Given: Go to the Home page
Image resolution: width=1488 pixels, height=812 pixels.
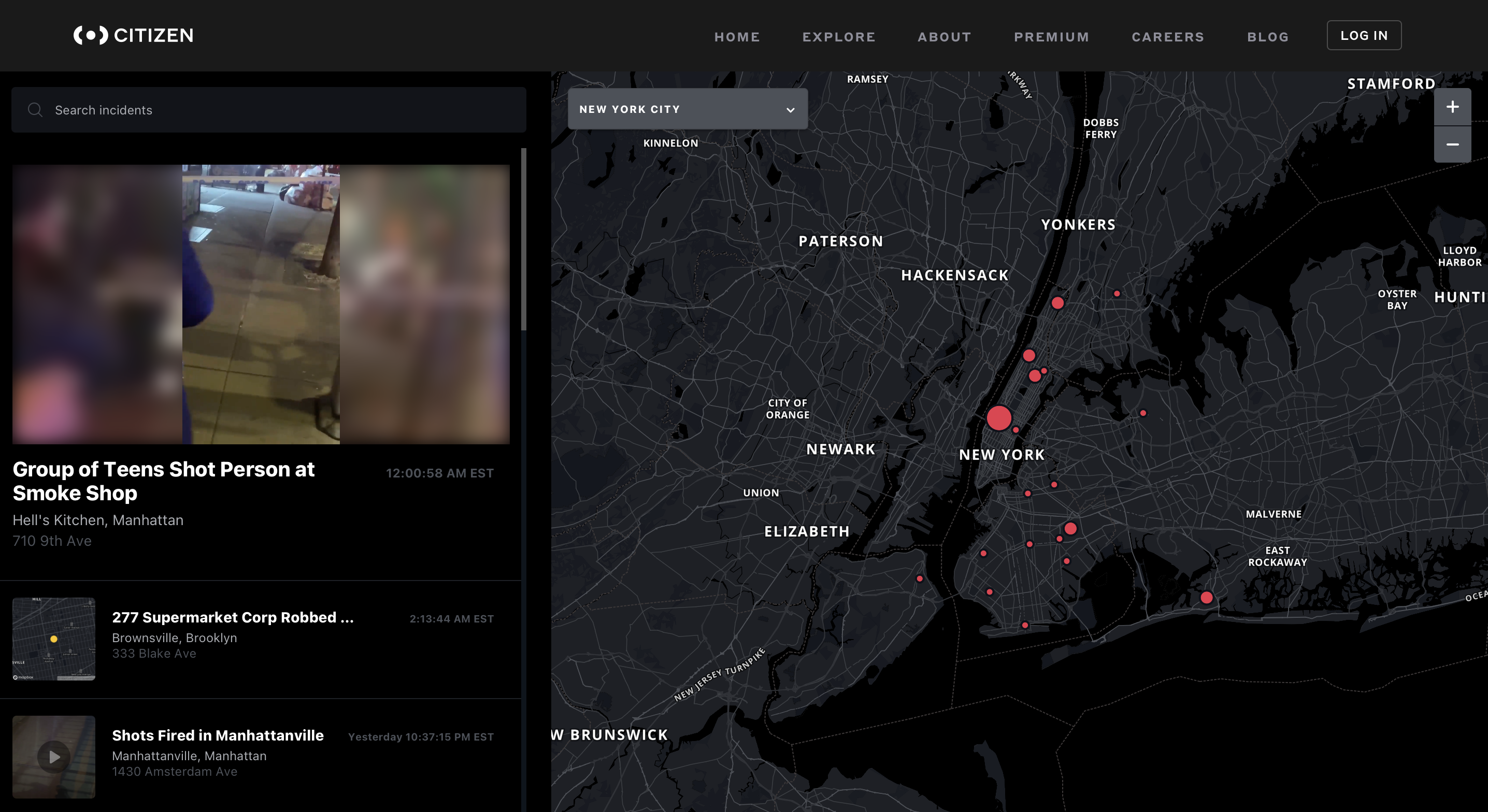Looking at the screenshot, I should click(x=737, y=36).
